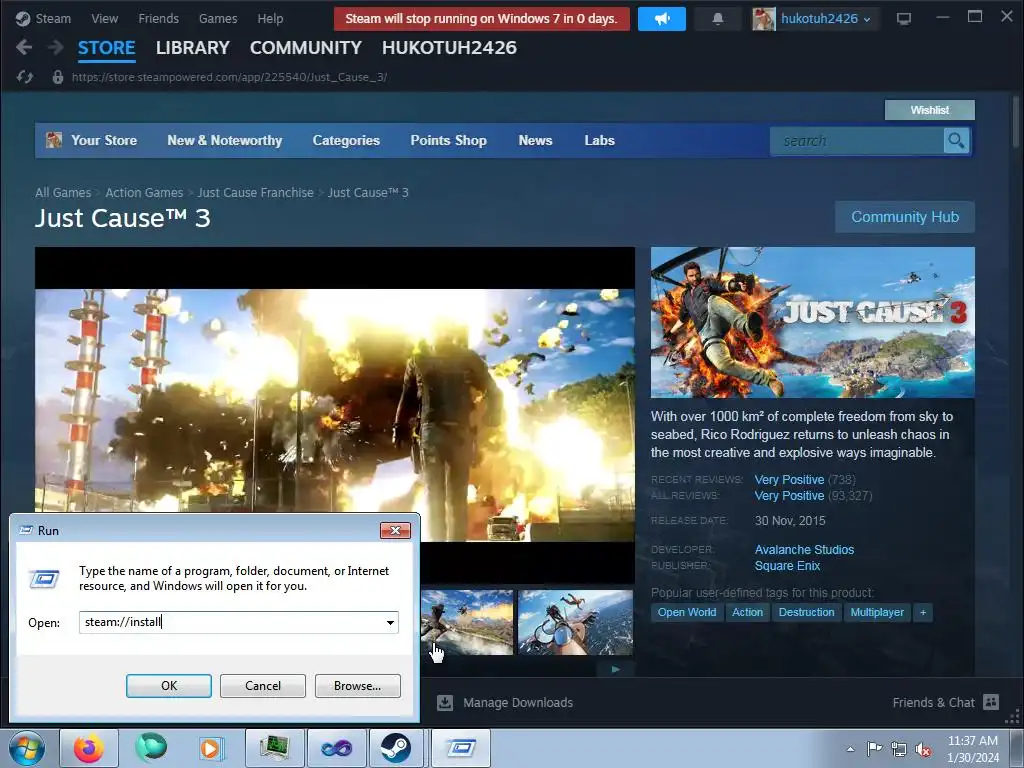Open the notifications bell
Screen dimensions: 1024x768
[x=718, y=19]
